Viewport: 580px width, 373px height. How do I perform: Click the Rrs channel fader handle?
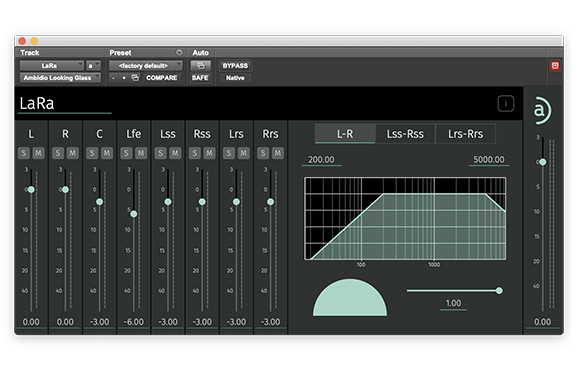pyautogui.click(x=270, y=202)
